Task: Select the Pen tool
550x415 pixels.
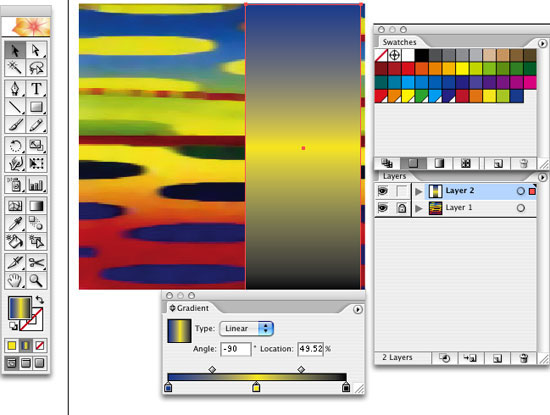Action: tap(15, 89)
